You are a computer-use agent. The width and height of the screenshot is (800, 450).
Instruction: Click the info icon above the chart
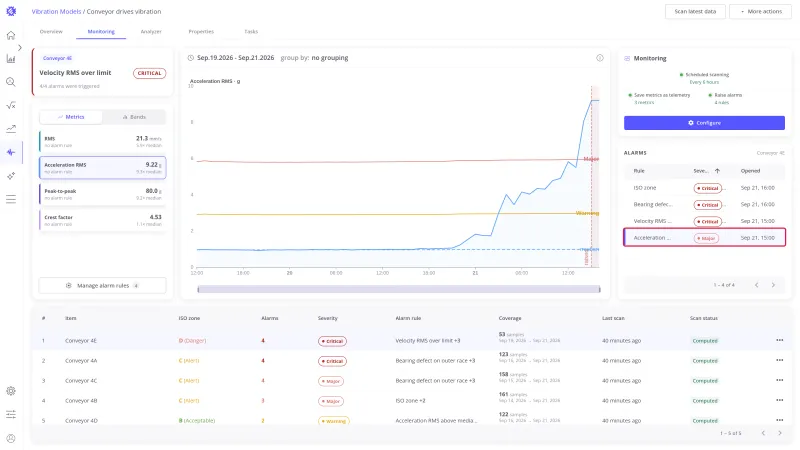tap(600, 58)
